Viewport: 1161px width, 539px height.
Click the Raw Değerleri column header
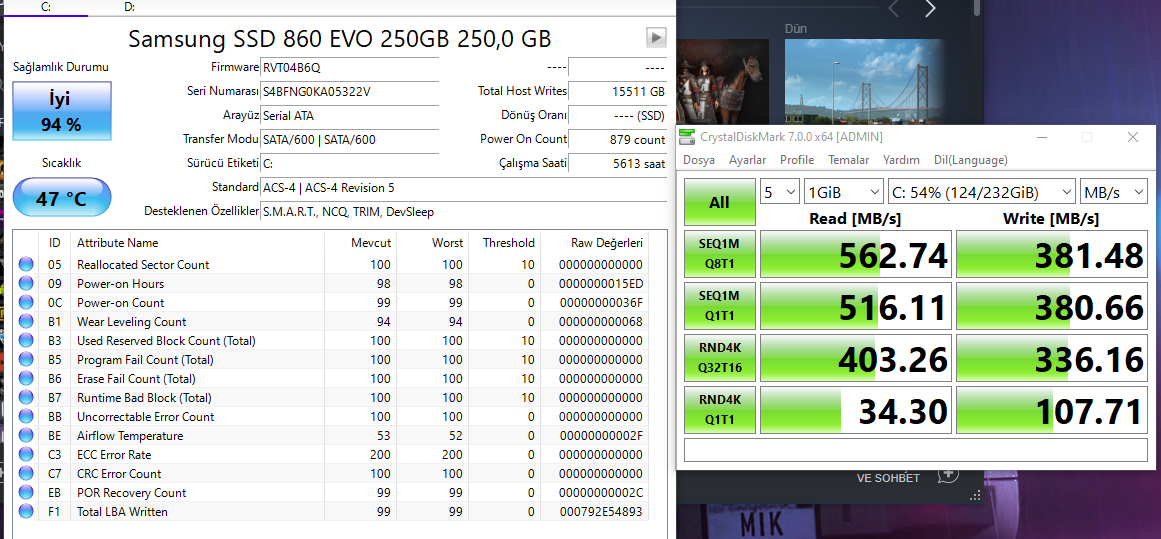(606, 243)
